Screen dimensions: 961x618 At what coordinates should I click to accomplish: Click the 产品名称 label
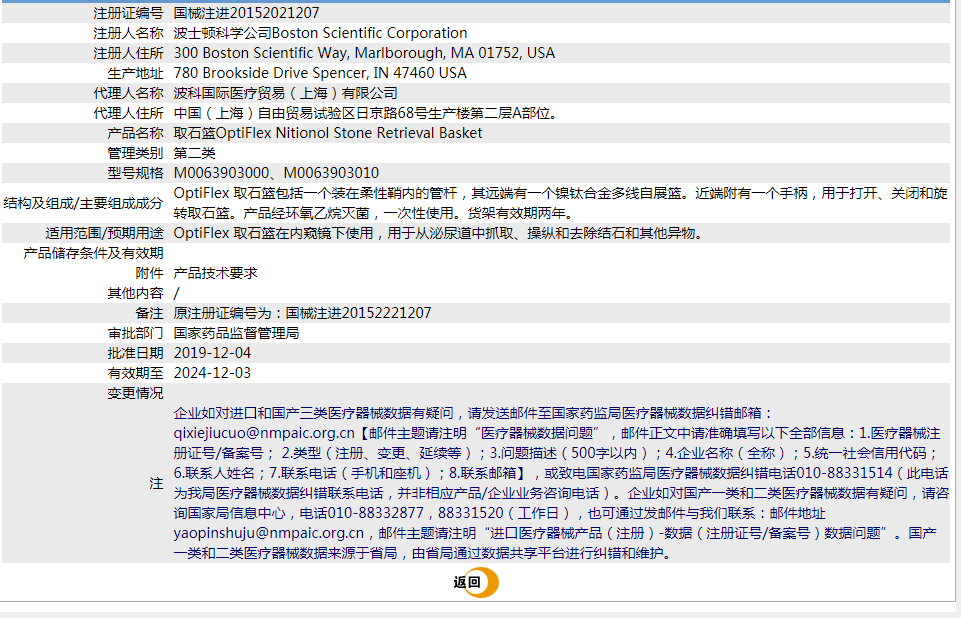click(135, 133)
